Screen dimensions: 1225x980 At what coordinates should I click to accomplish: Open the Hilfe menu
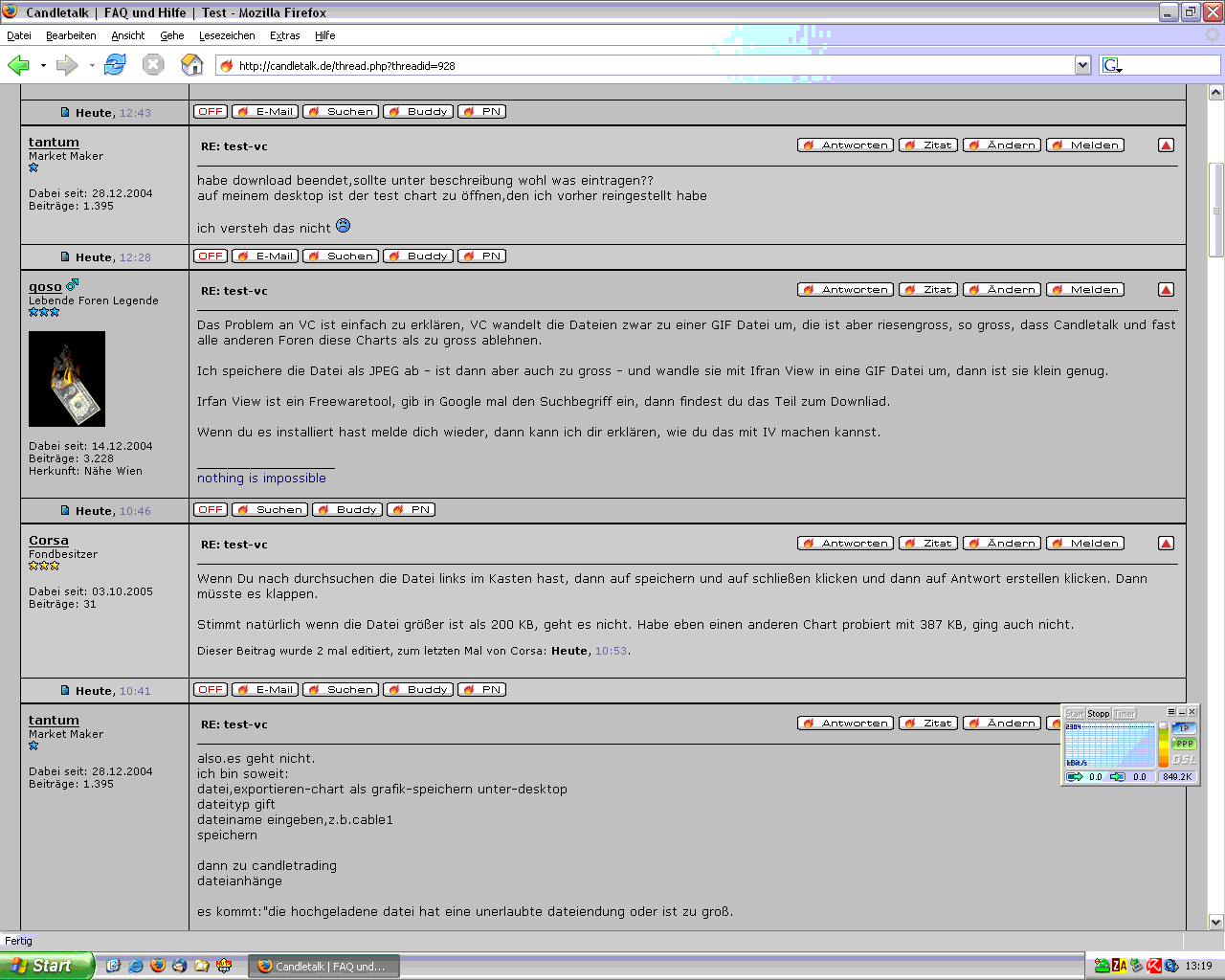(x=325, y=35)
